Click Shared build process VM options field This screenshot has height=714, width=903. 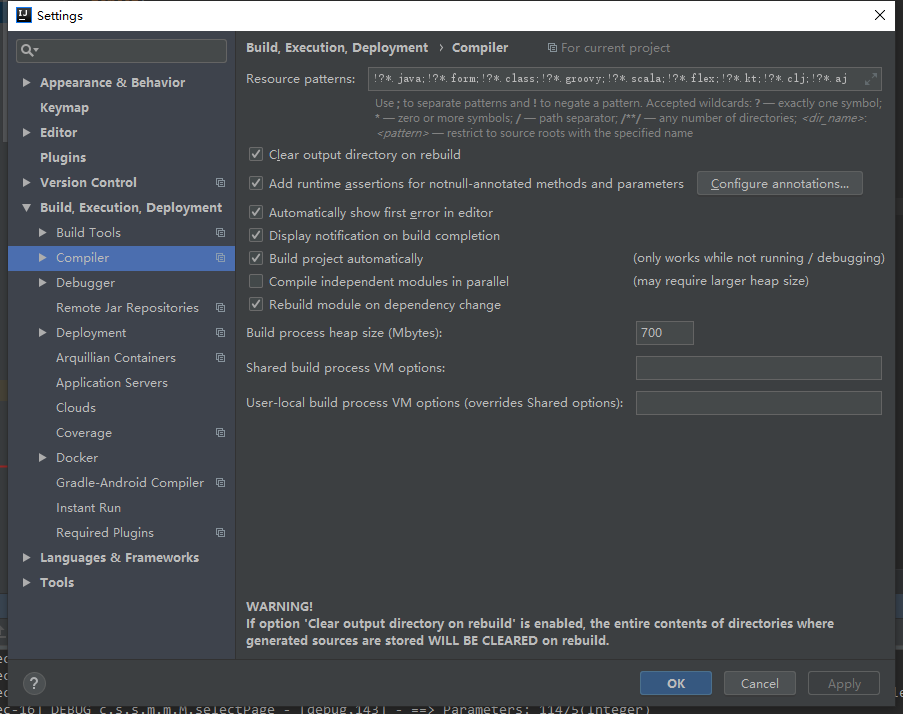[758, 368]
